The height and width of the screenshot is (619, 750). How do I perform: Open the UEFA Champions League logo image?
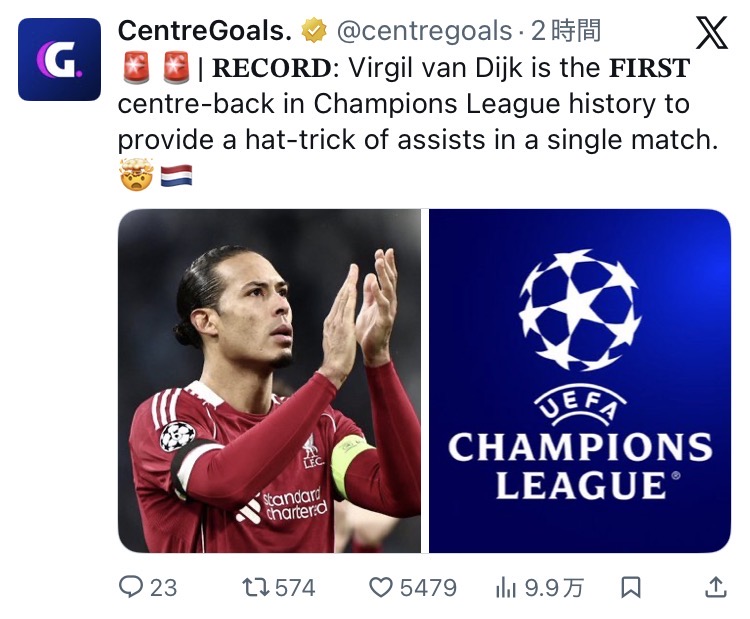pyautogui.click(x=580, y=380)
